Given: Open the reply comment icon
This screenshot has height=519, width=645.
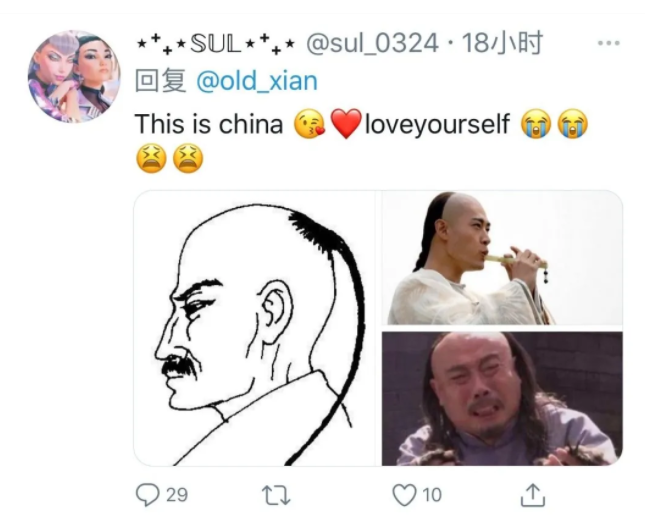Looking at the screenshot, I should 148,494.
